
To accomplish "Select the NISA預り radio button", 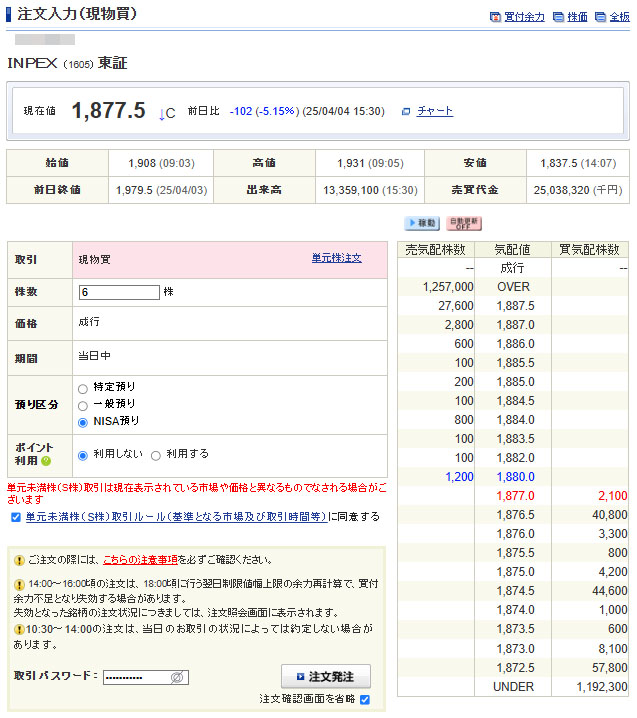I will click(x=83, y=422).
